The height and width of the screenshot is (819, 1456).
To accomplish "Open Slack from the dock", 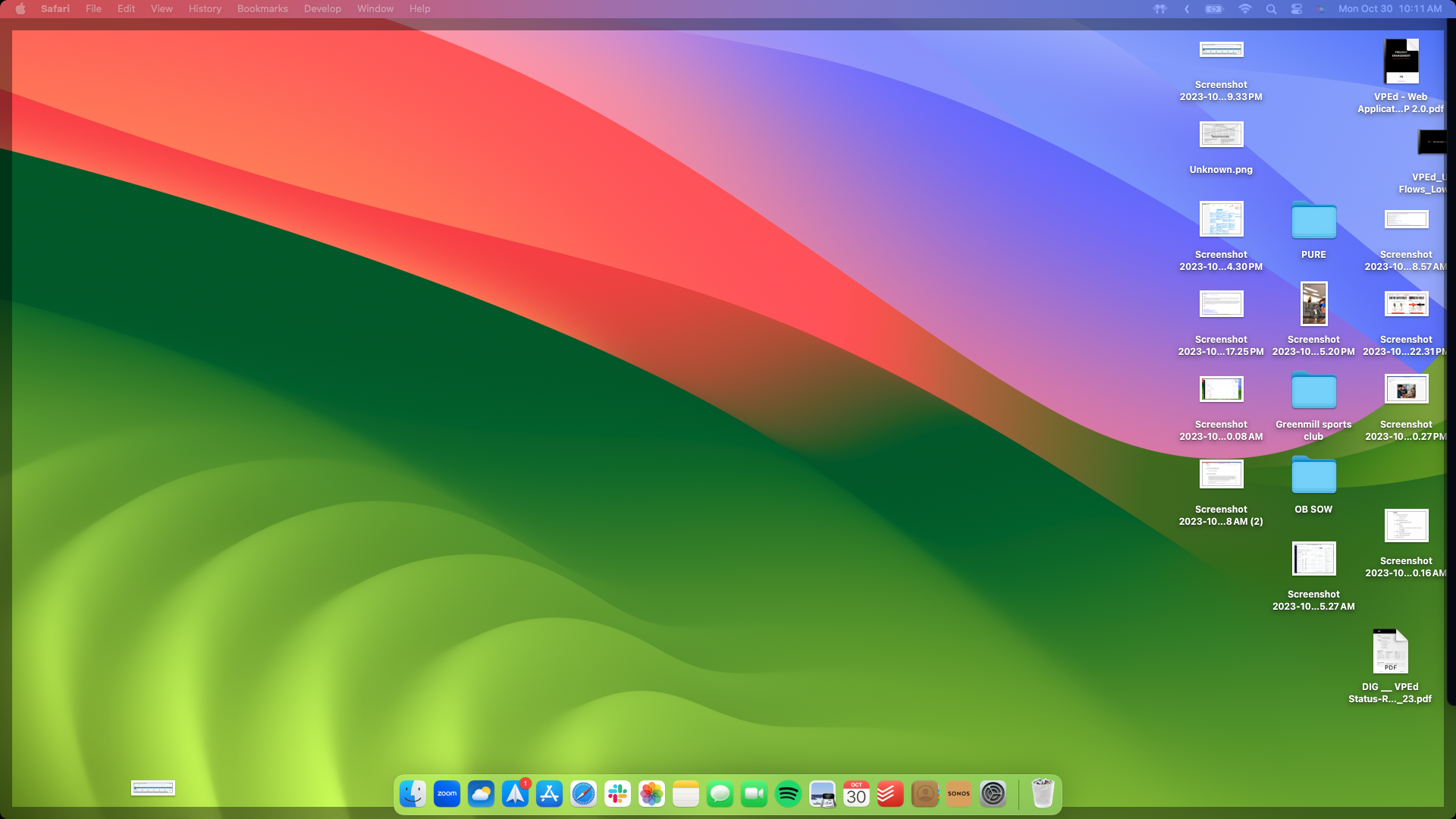I will 617,794.
